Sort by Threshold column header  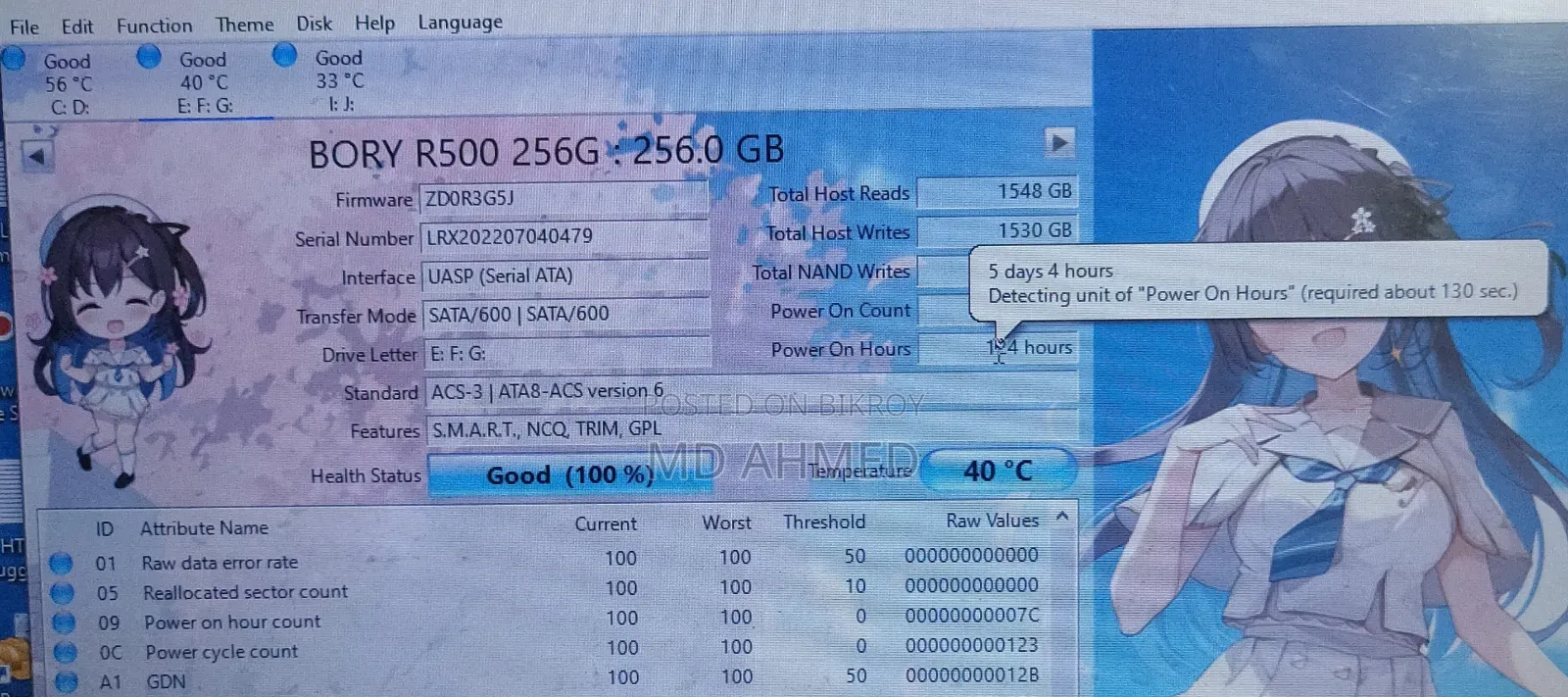point(824,523)
